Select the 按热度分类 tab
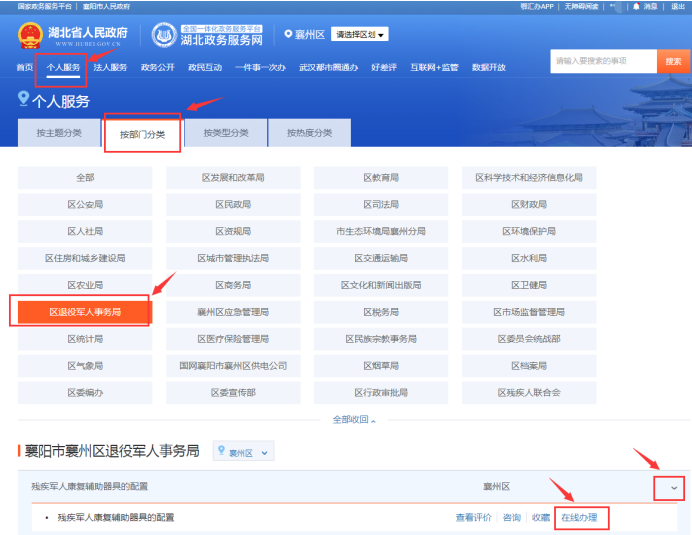 tap(309, 133)
